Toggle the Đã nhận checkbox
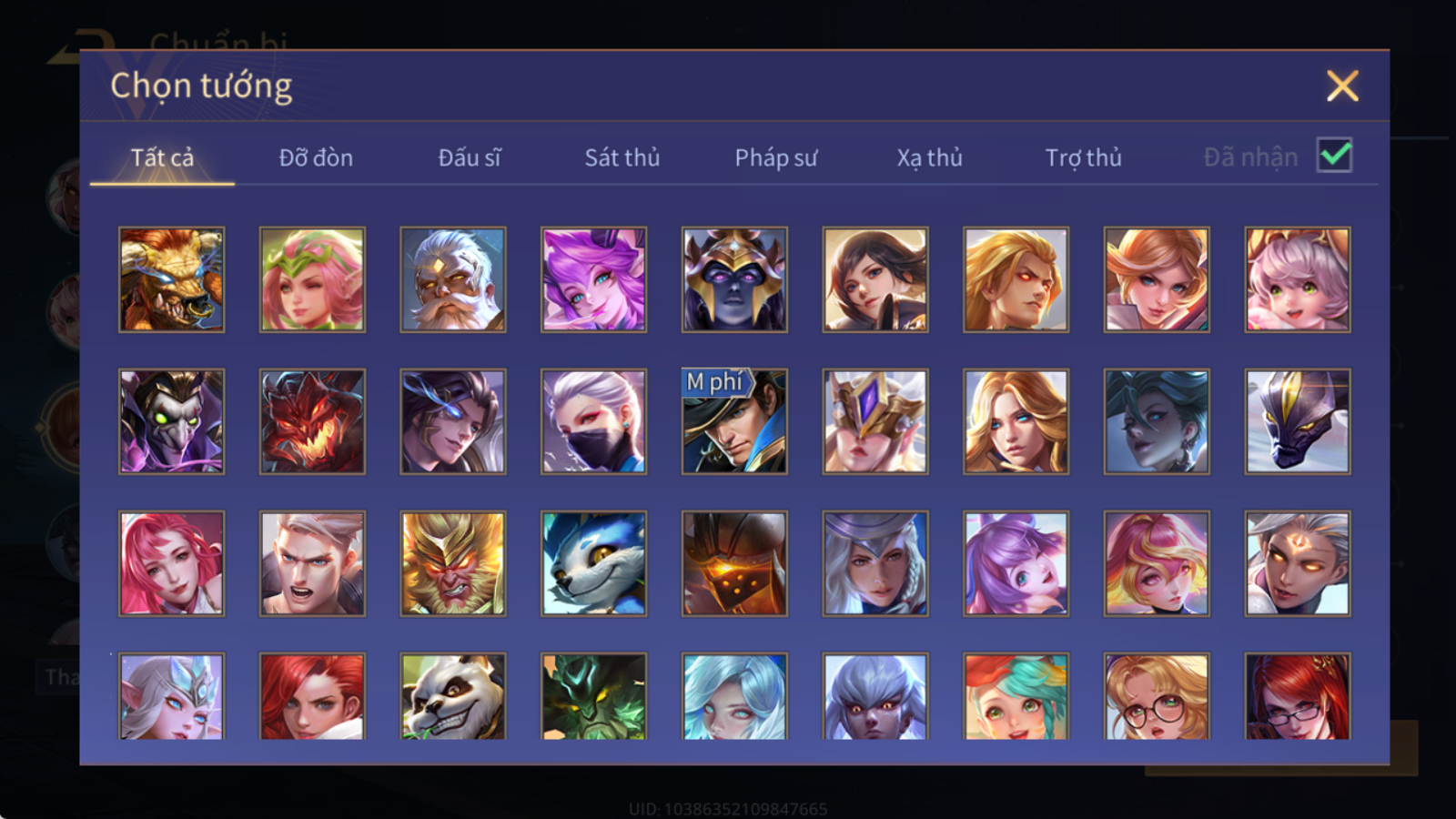Image resolution: width=1456 pixels, height=819 pixels. (1335, 156)
